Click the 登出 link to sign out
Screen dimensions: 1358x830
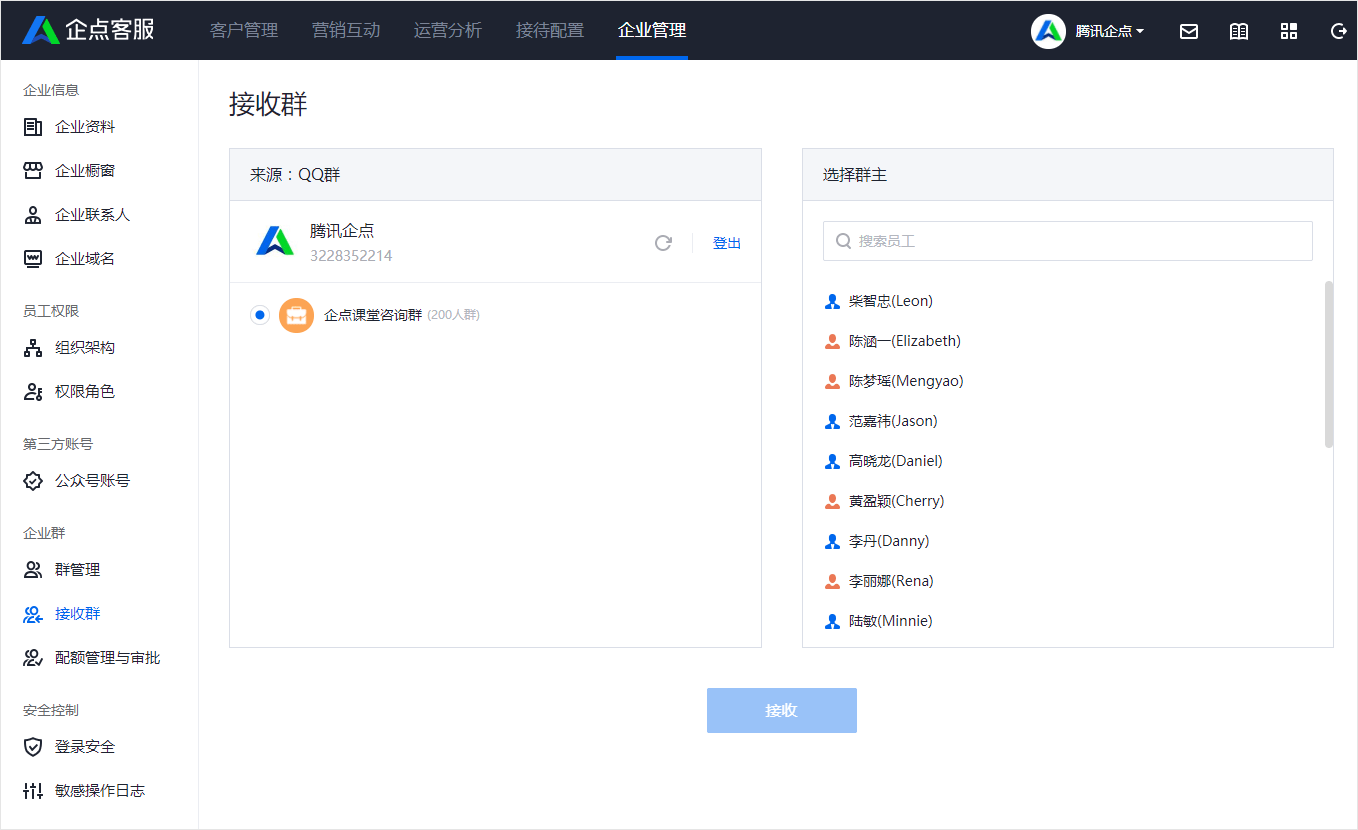(x=727, y=242)
